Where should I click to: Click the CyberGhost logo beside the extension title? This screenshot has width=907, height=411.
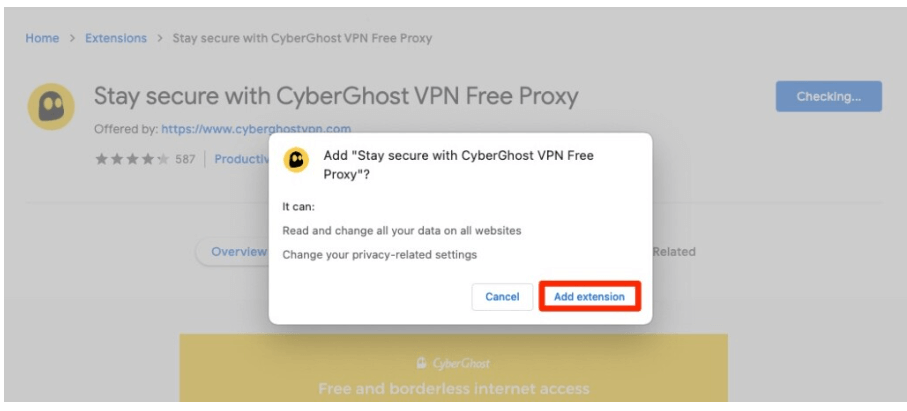coord(51,106)
